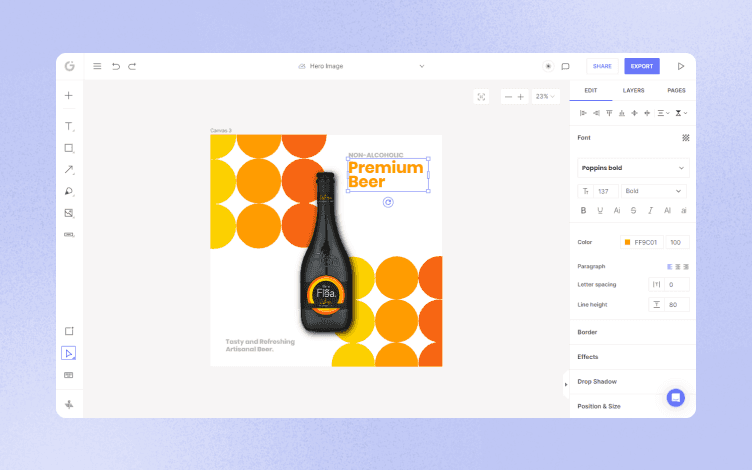Collapse right panel with arrow handle
752x470 pixels.
point(566,385)
